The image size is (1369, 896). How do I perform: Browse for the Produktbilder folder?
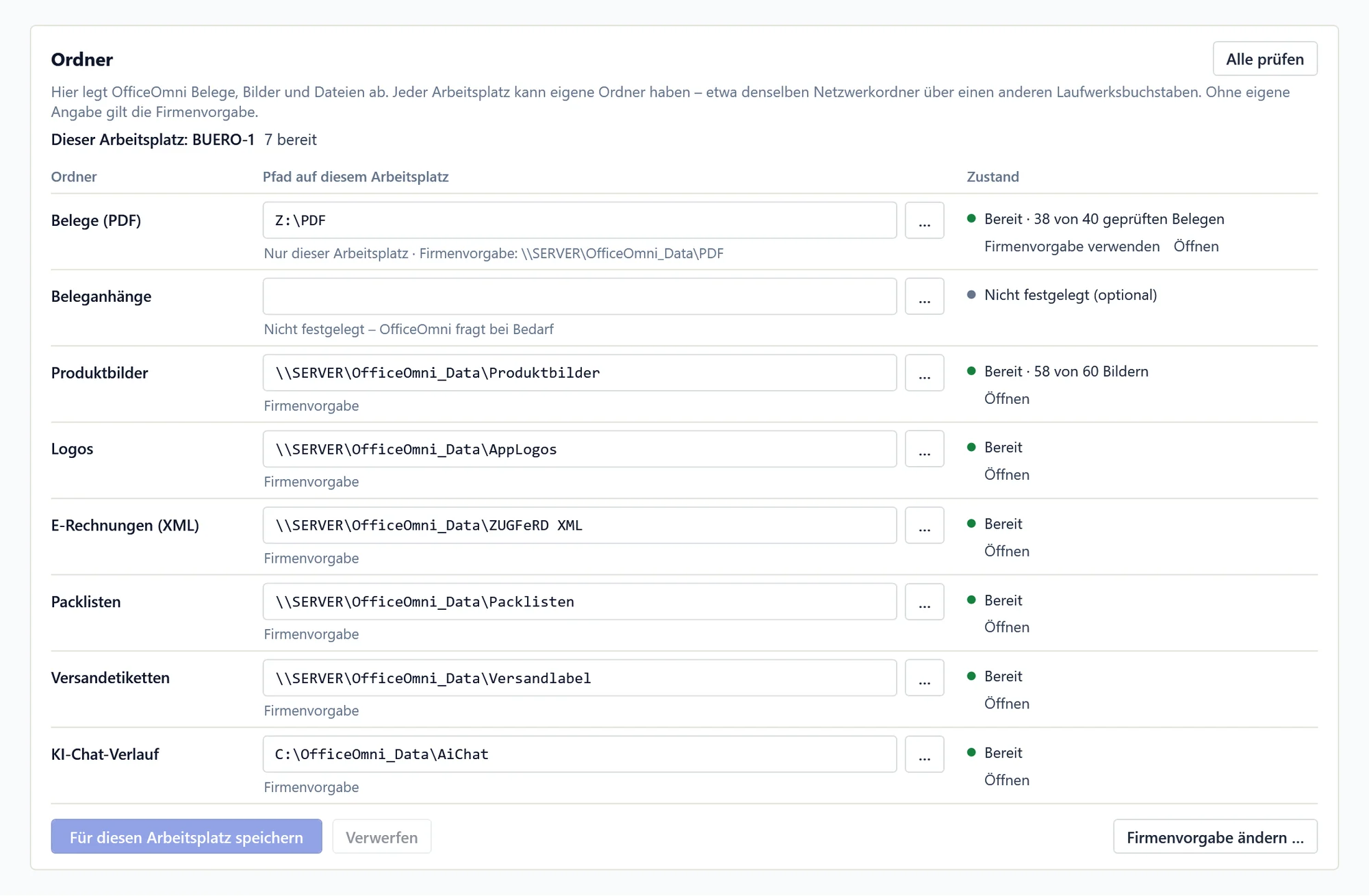click(924, 373)
